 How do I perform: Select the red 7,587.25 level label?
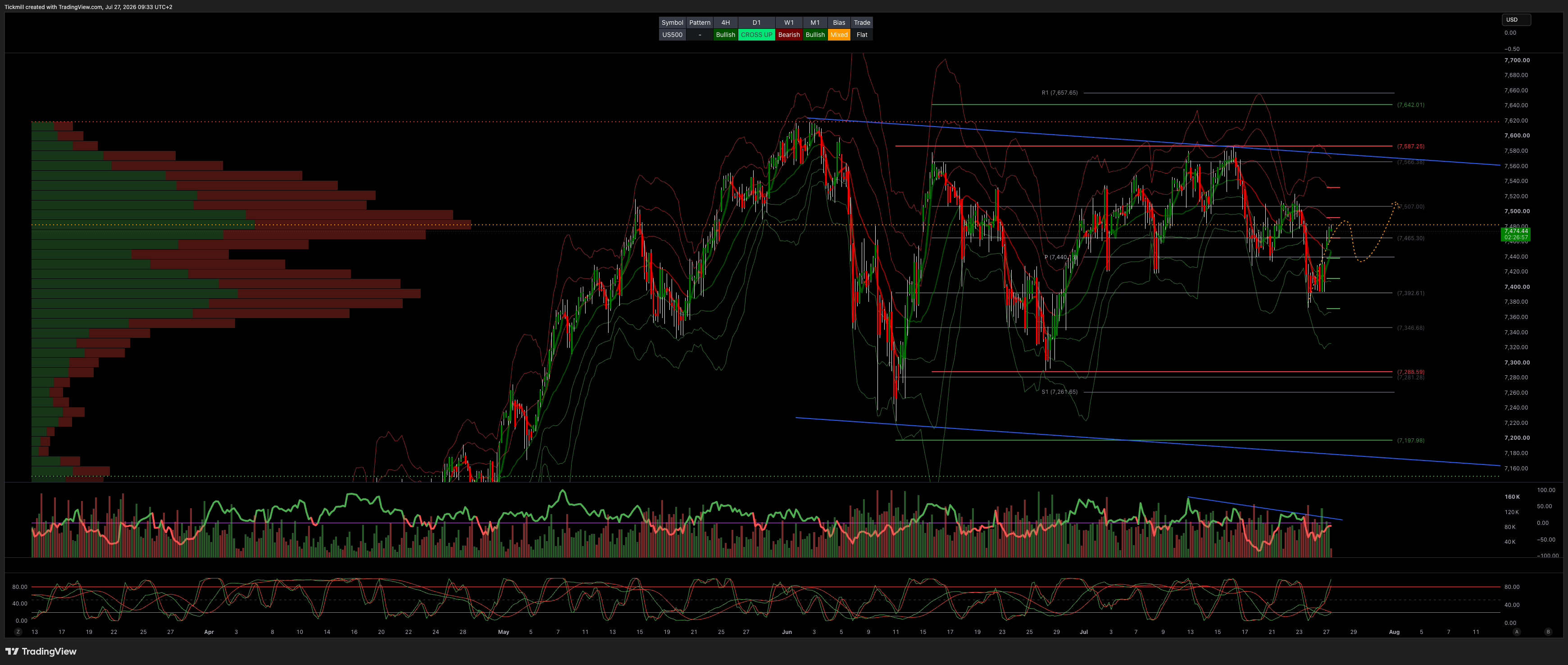[1410, 146]
